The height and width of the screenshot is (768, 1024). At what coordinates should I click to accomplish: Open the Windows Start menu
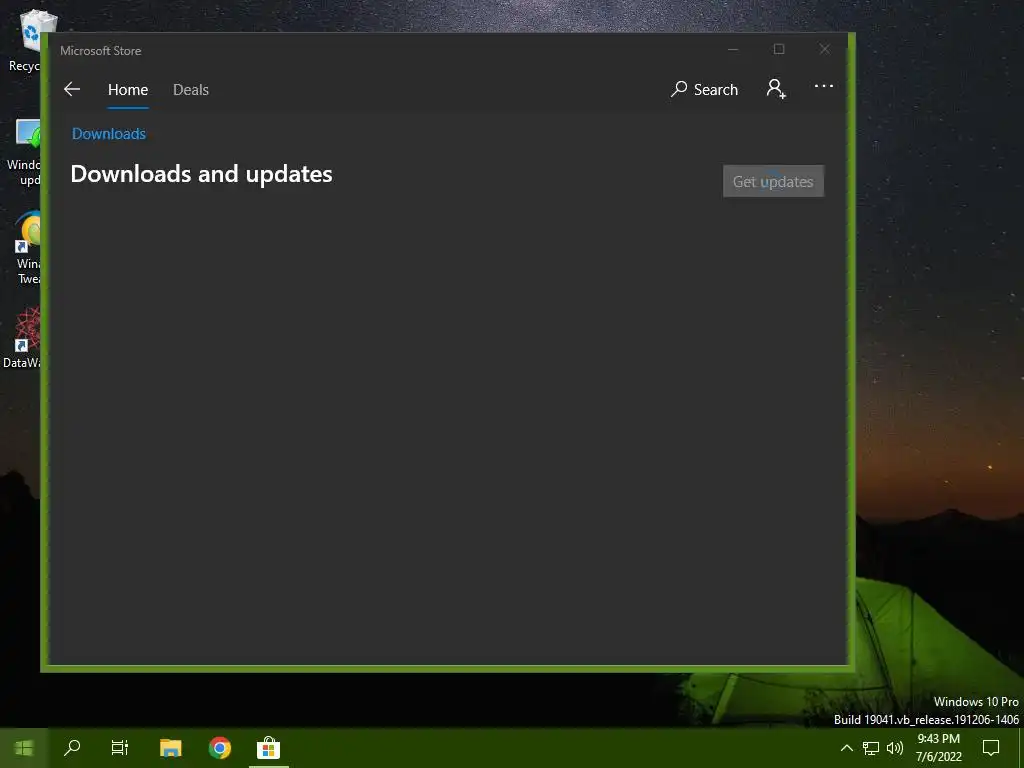pos(24,748)
